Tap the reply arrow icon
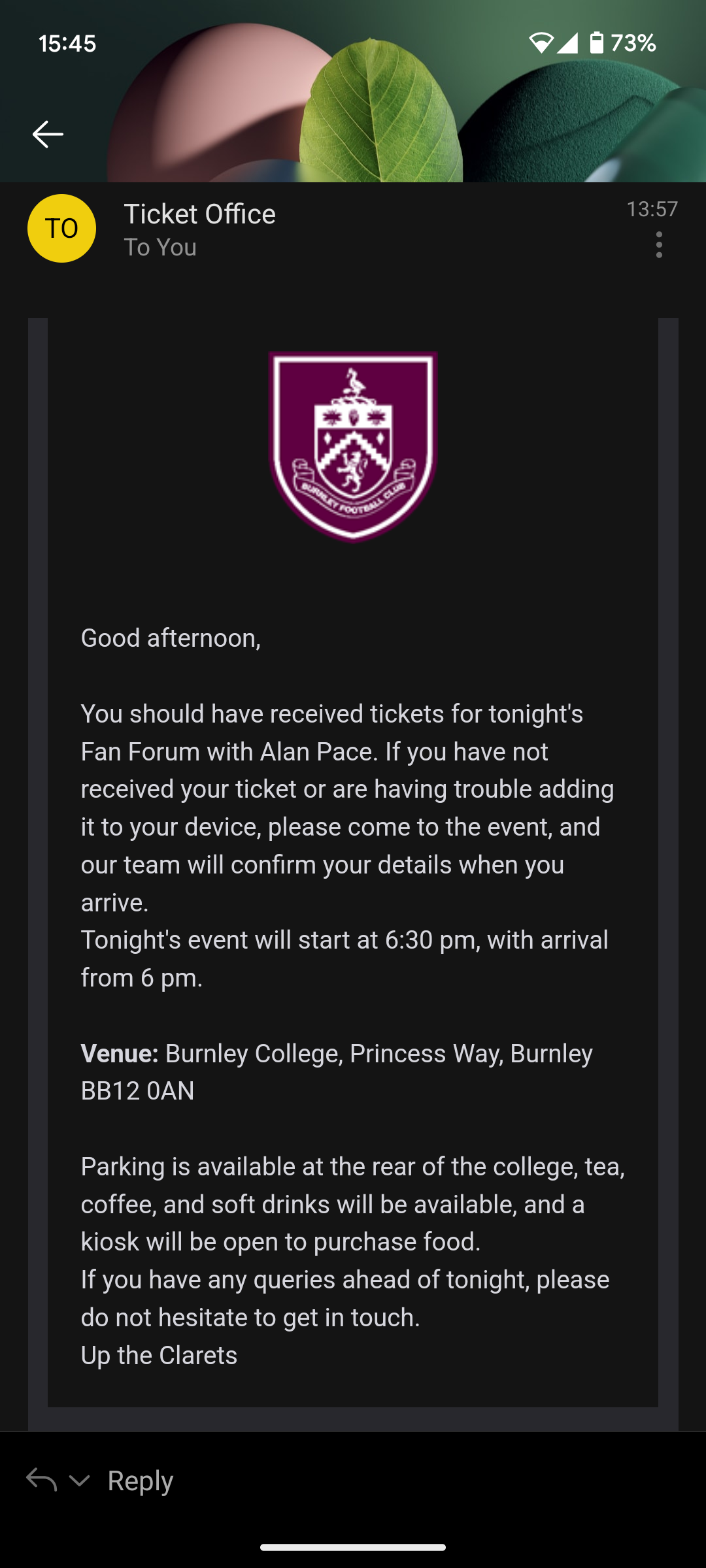Viewport: 706px width, 1568px height. click(42, 1480)
